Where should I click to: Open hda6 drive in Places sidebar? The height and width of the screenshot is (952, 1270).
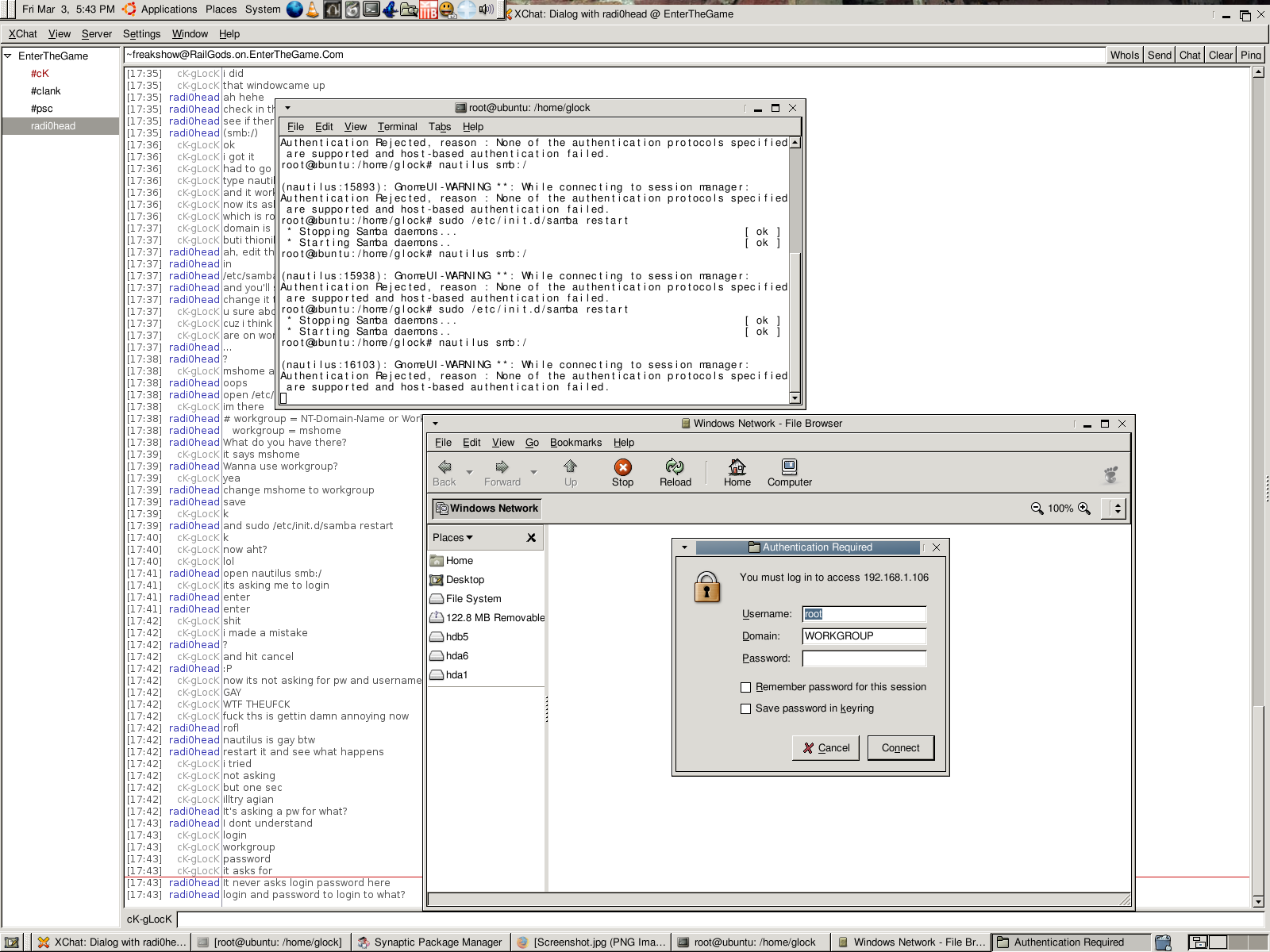[x=486, y=656]
